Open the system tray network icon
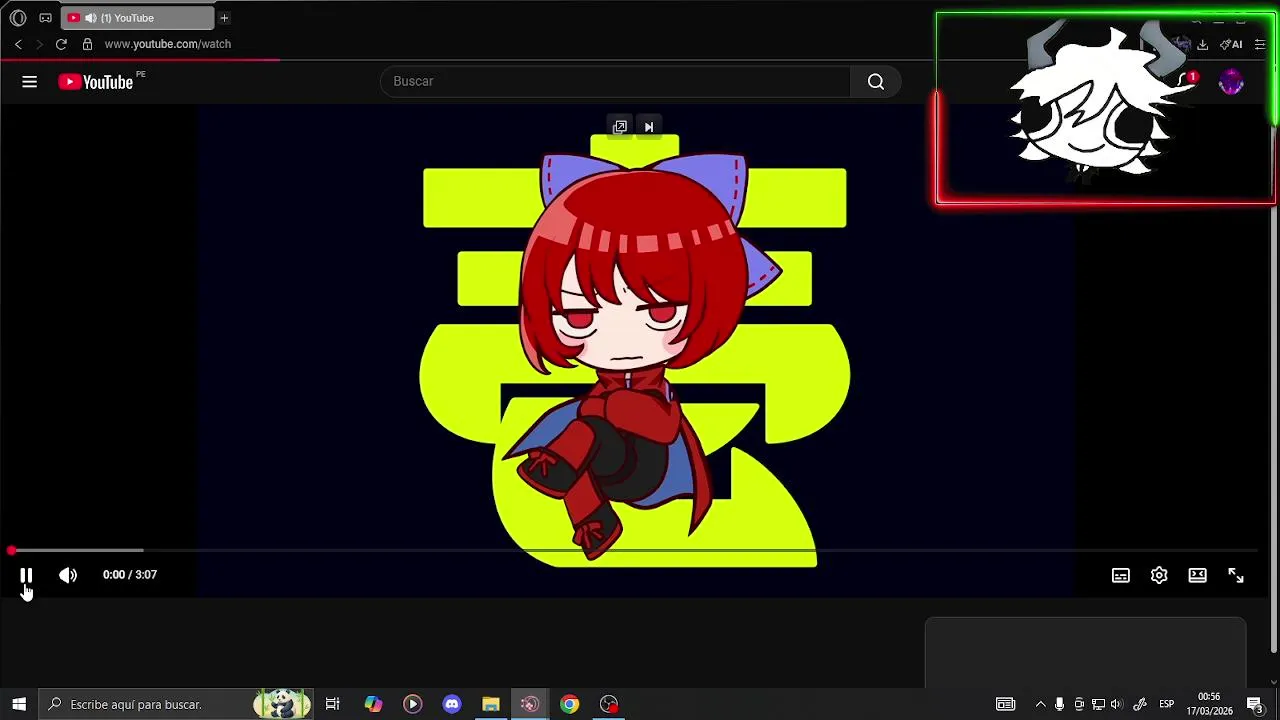Viewport: 1280px width, 720px height. coord(1098,704)
